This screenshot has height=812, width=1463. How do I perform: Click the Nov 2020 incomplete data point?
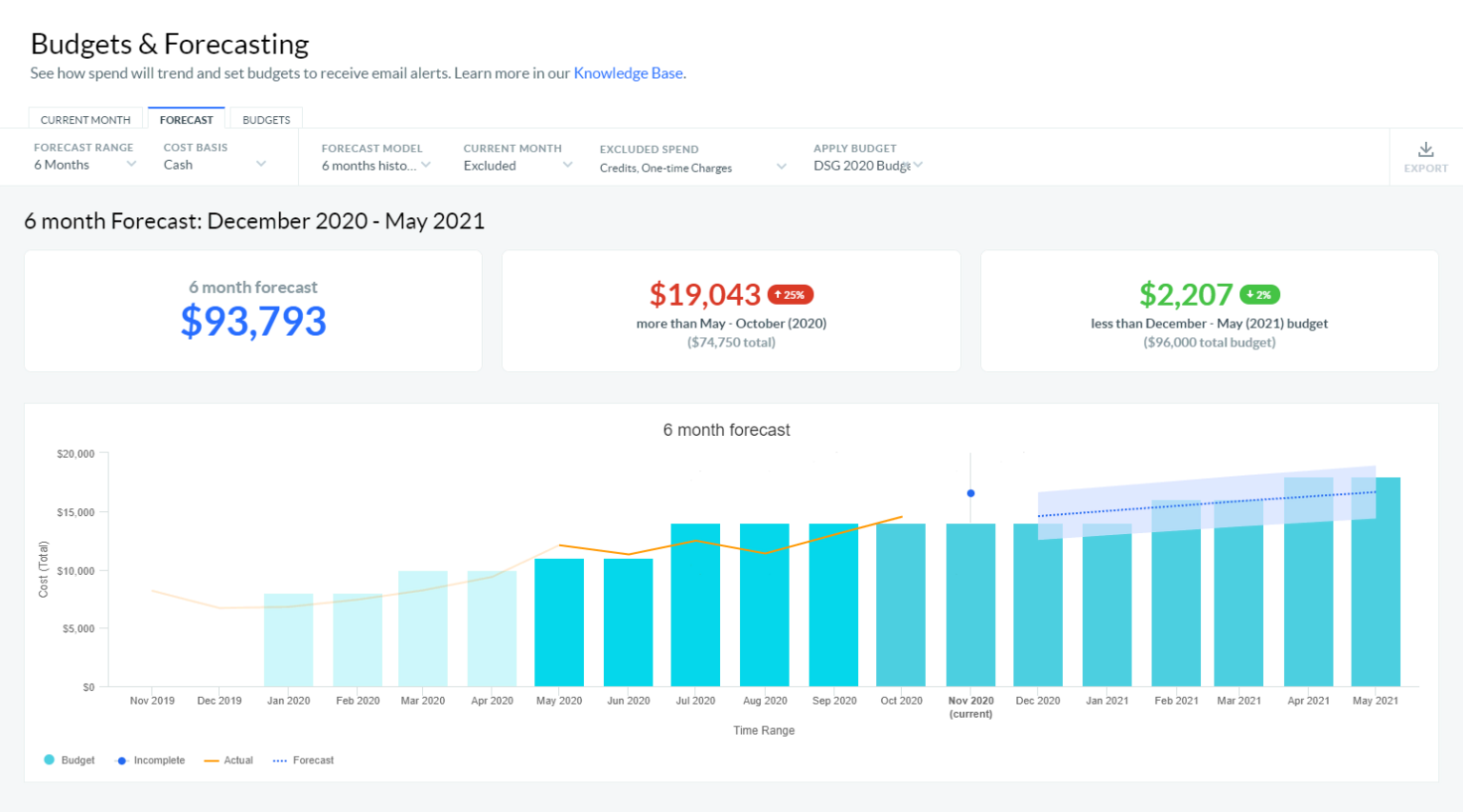(x=970, y=493)
